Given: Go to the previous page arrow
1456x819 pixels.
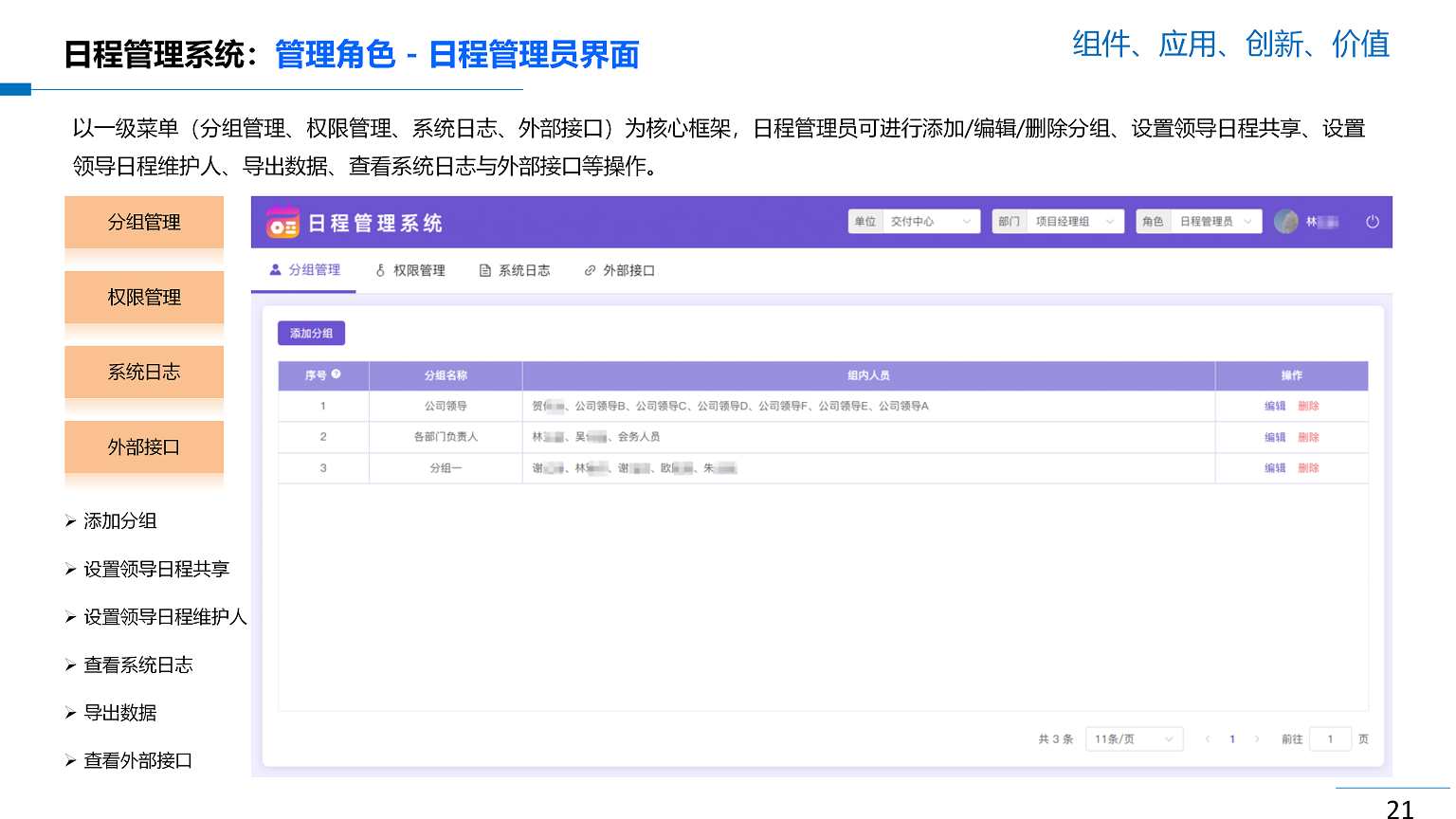Looking at the screenshot, I should (x=1208, y=739).
